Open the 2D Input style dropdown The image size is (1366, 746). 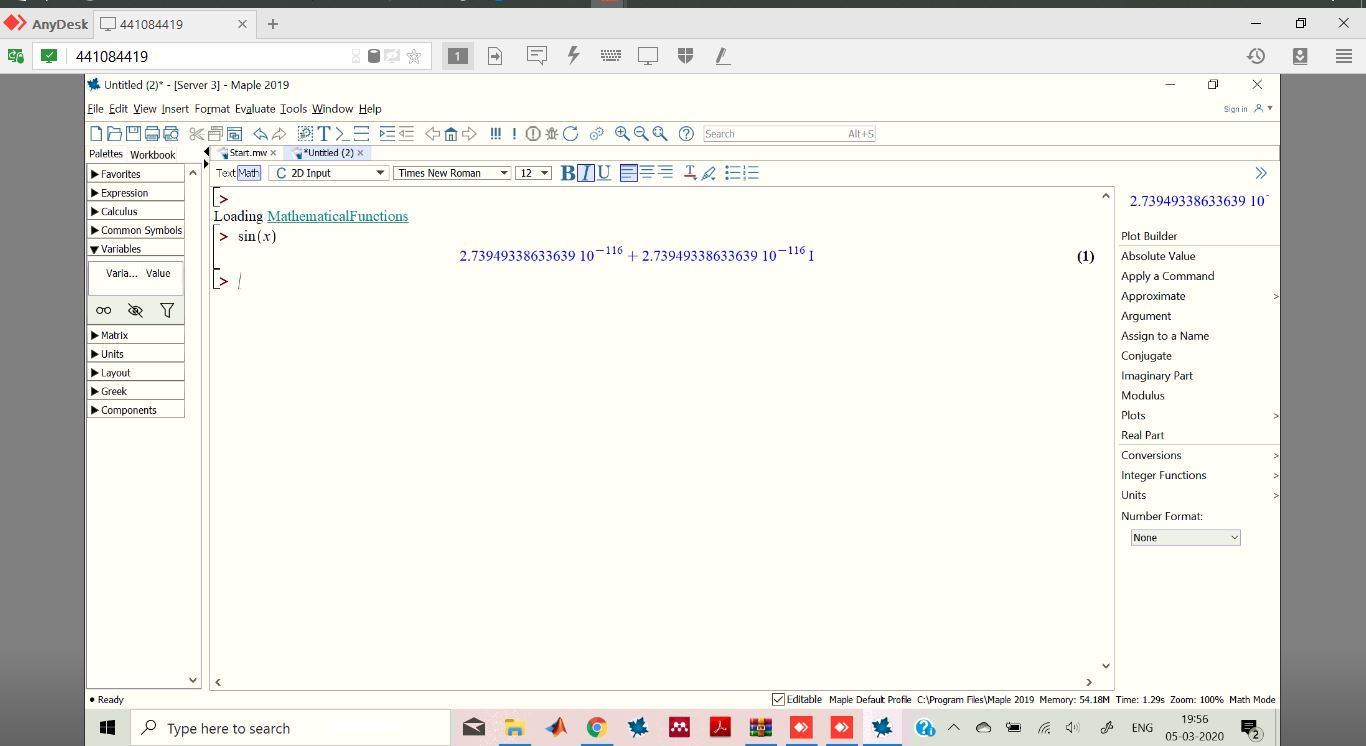point(330,173)
